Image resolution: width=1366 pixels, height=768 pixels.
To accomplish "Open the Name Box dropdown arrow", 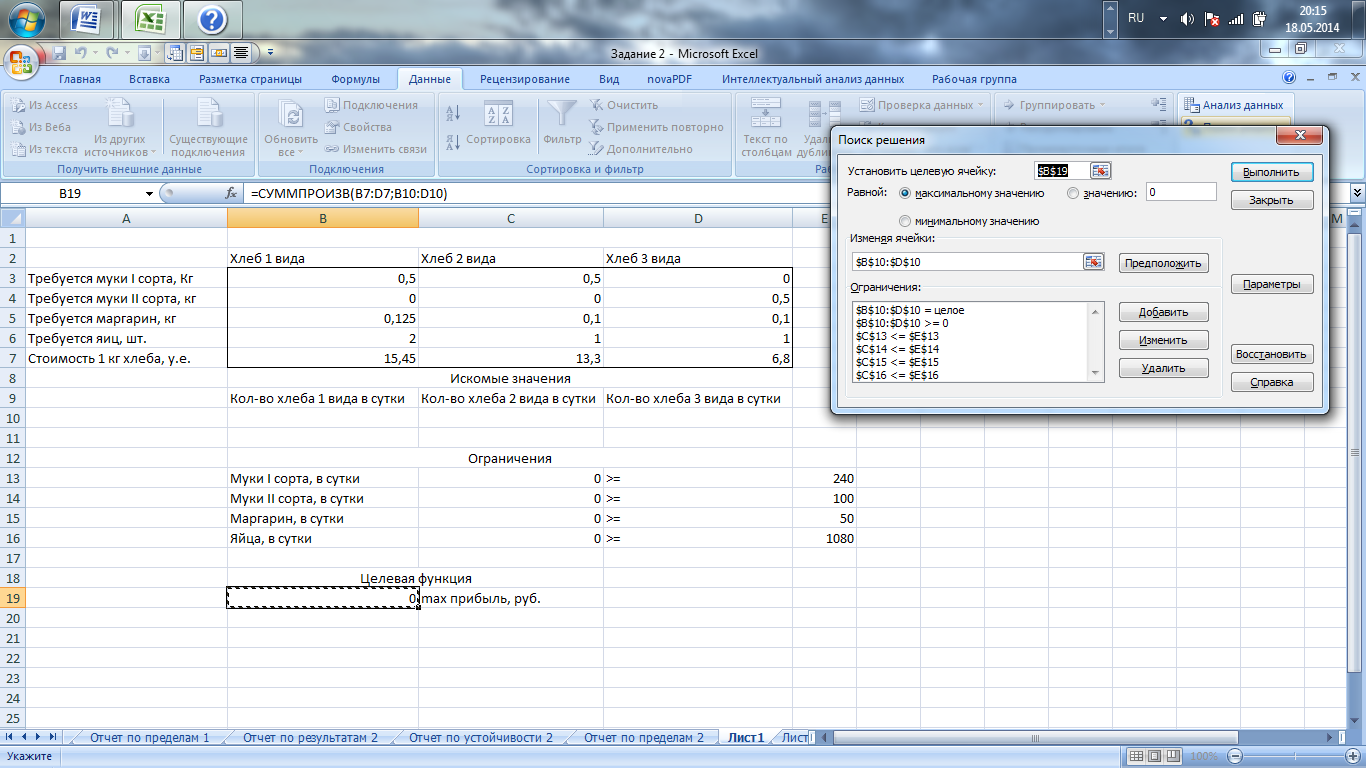I will coord(150,193).
